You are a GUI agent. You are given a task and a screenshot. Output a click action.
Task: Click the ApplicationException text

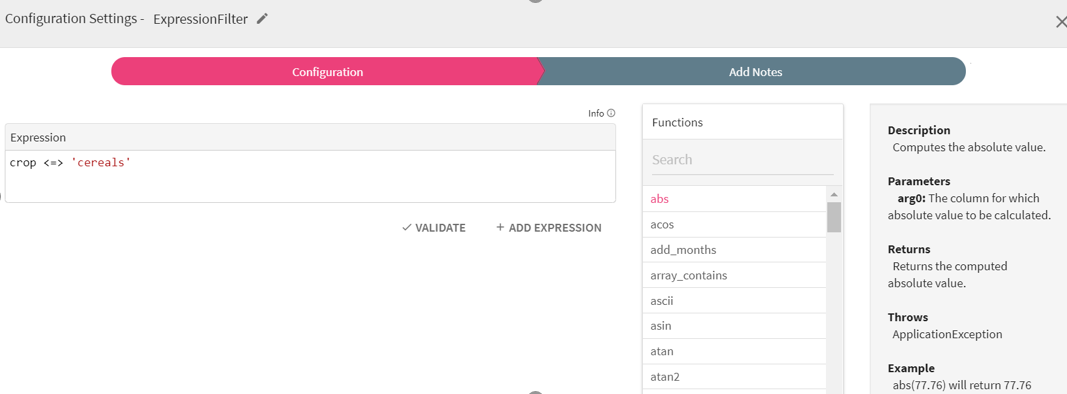(x=947, y=334)
